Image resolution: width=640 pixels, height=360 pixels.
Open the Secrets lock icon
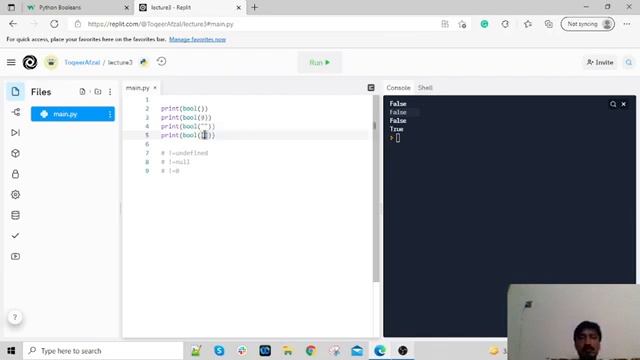coord(16,174)
